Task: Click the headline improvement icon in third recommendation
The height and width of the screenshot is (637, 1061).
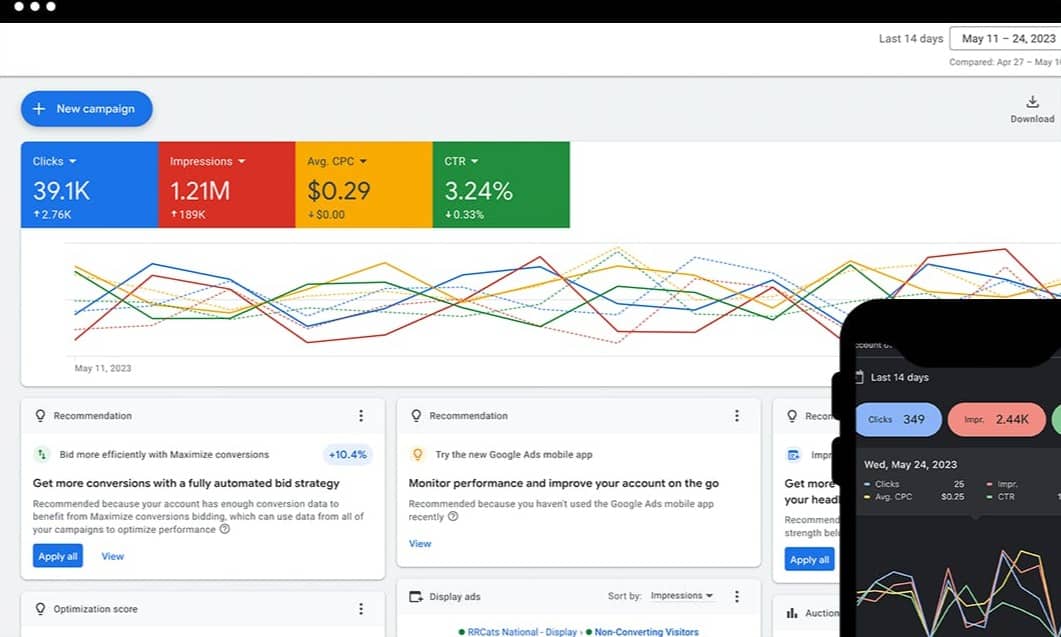Action: (x=794, y=455)
